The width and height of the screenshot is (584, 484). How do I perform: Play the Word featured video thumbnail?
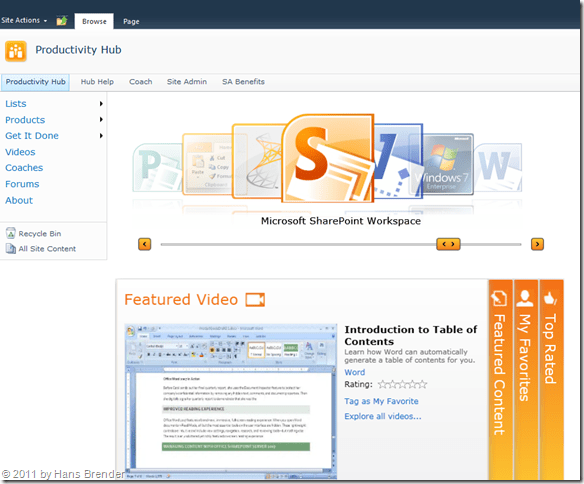[231, 401]
